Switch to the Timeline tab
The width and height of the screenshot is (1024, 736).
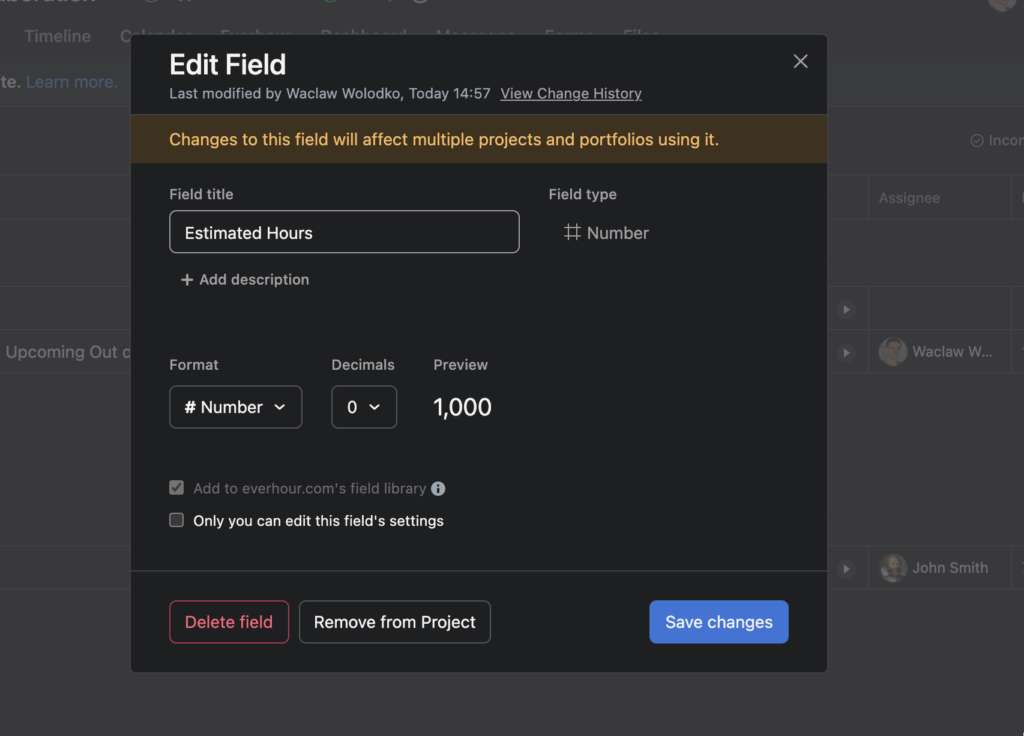tap(56, 36)
